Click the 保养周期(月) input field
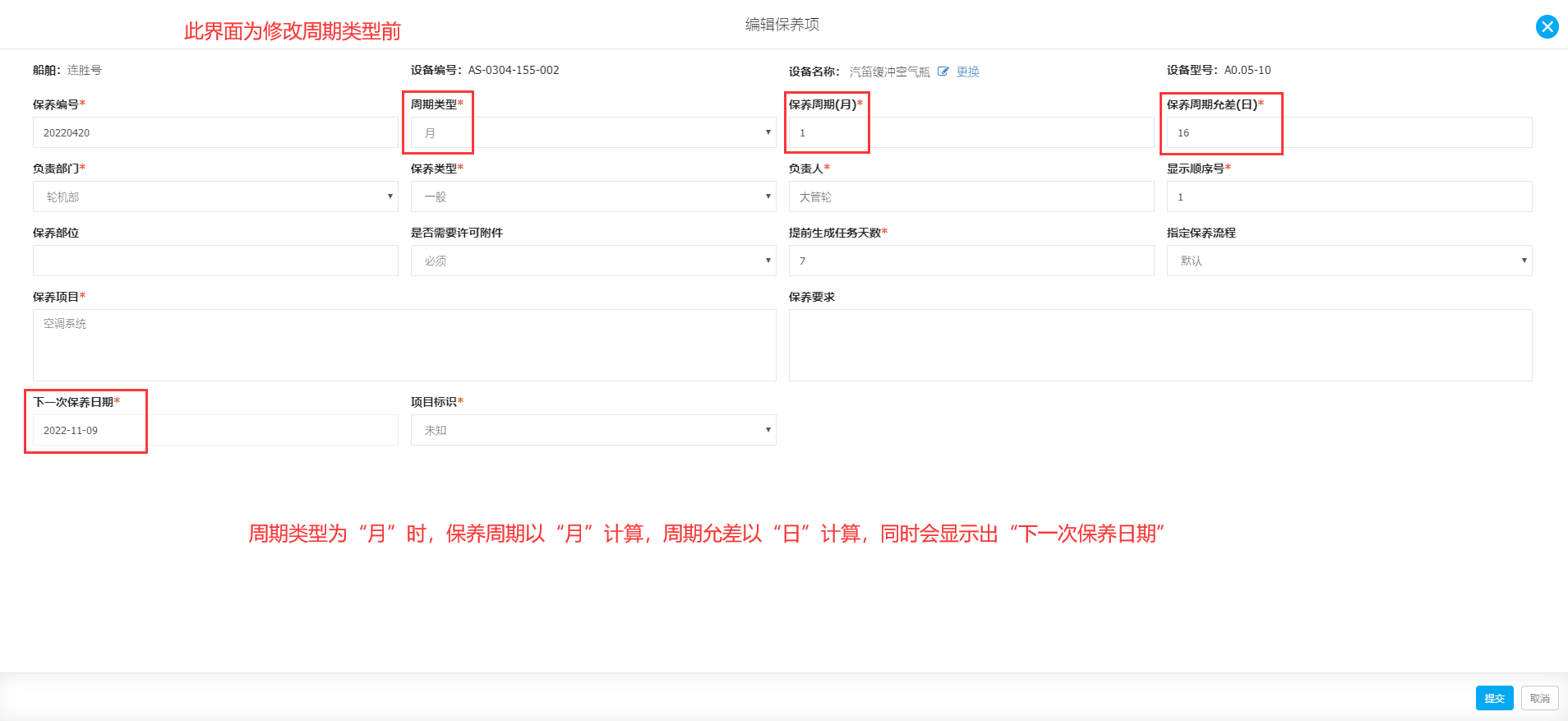1568x721 pixels. pos(971,132)
